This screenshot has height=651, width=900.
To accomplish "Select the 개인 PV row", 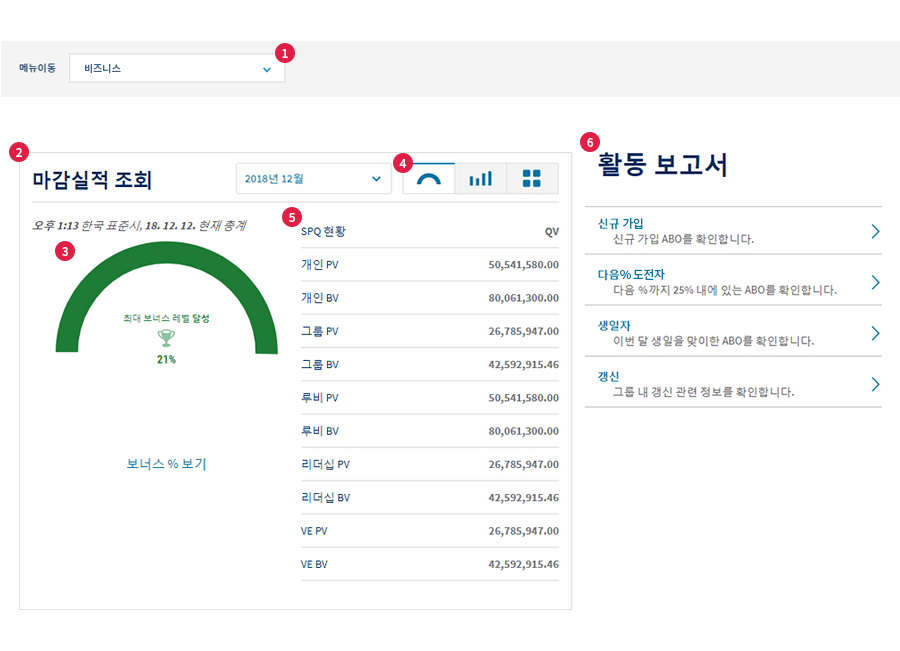I will tap(429, 265).
